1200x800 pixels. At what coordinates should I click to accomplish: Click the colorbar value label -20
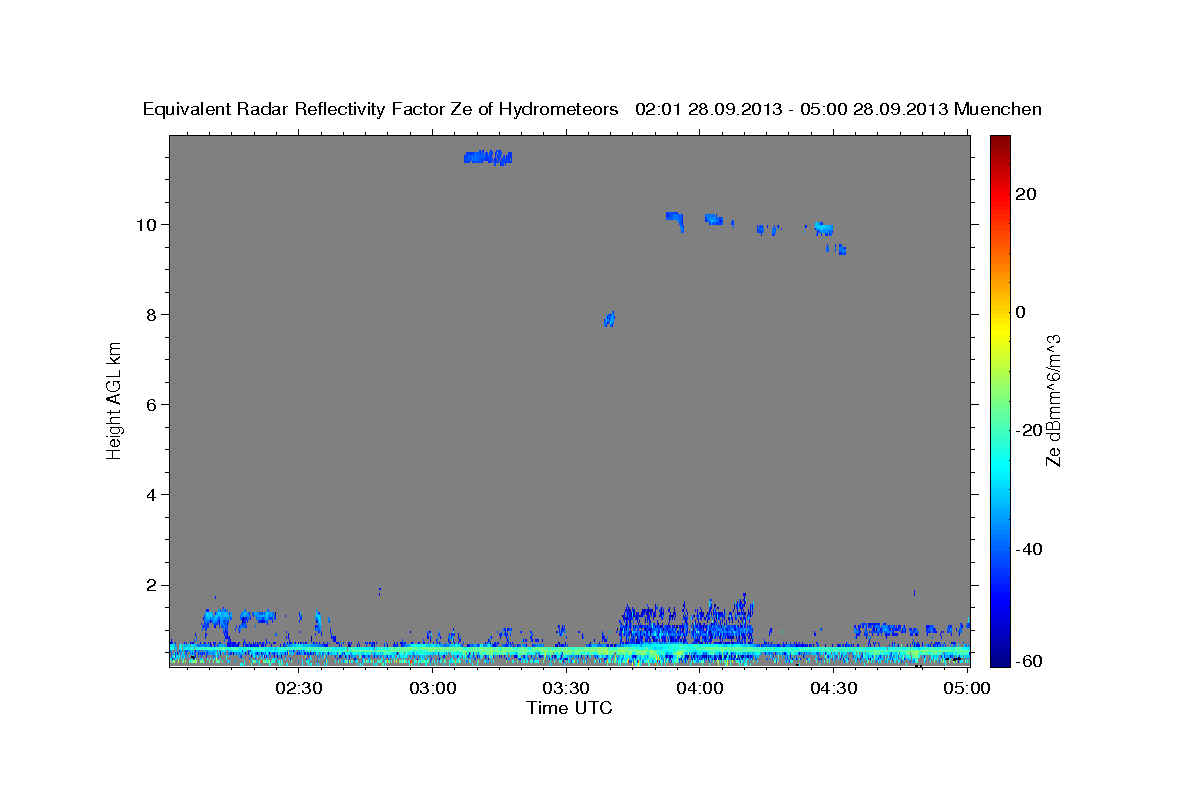pyautogui.click(x=1029, y=430)
